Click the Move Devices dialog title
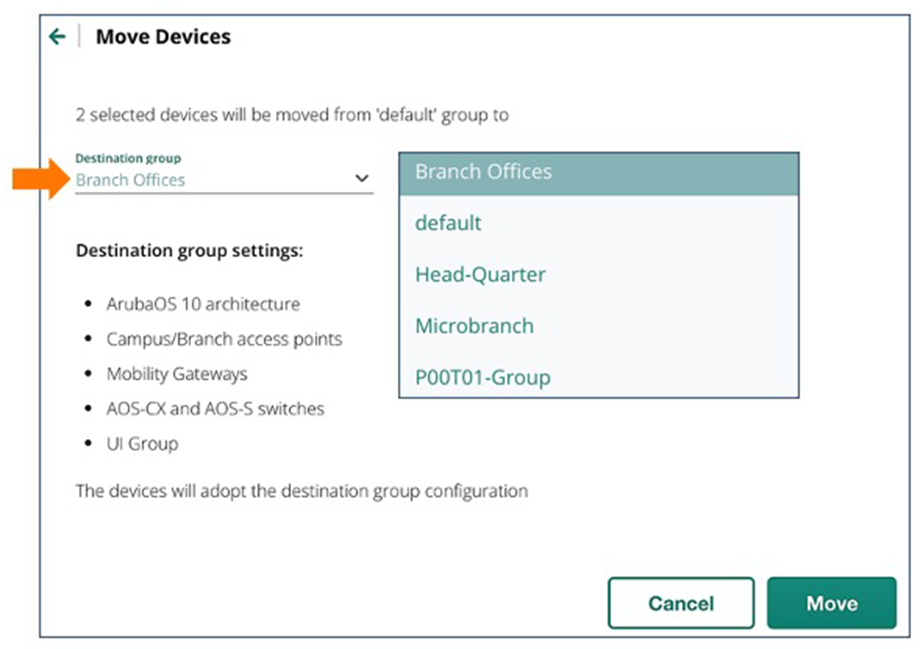The image size is (920, 649). 163,37
